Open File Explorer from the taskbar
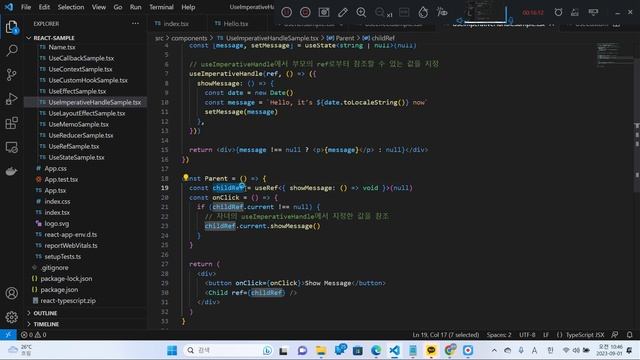This screenshot has width=640, height=360. [x=321, y=350]
